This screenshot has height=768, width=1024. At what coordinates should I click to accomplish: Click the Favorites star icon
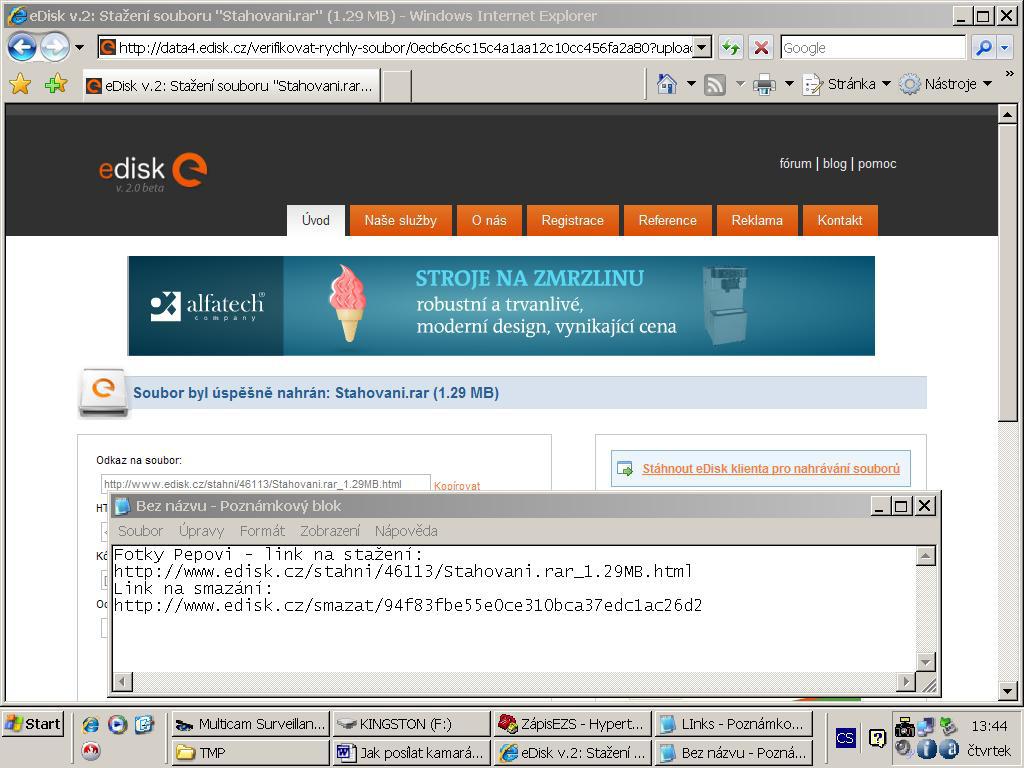click(20, 85)
